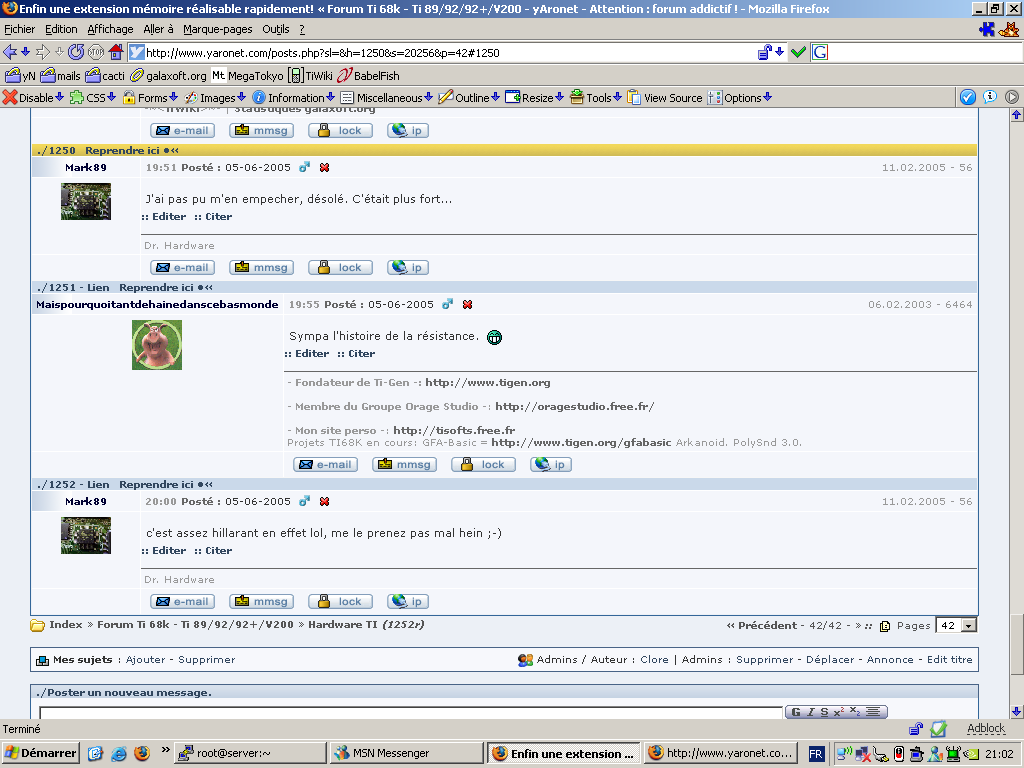Click the blue check icon in web developer toolbar

coord(968,97)
